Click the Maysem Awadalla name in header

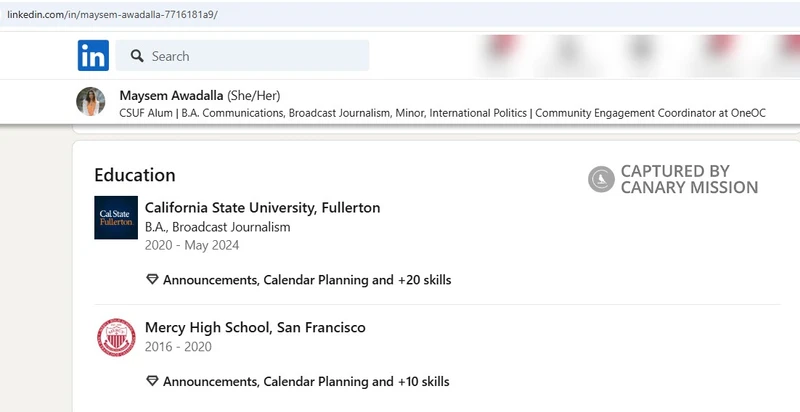pos(171,95)
